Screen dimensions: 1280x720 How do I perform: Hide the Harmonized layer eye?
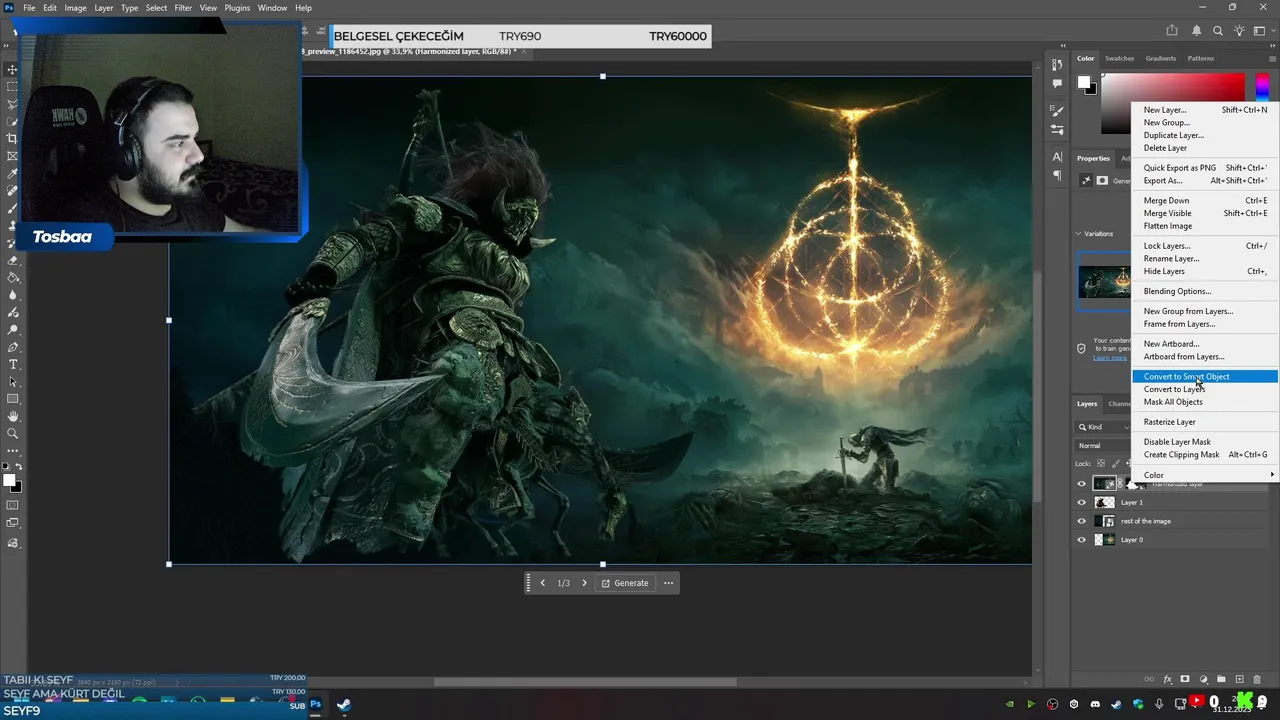(x=1081, y=484)
